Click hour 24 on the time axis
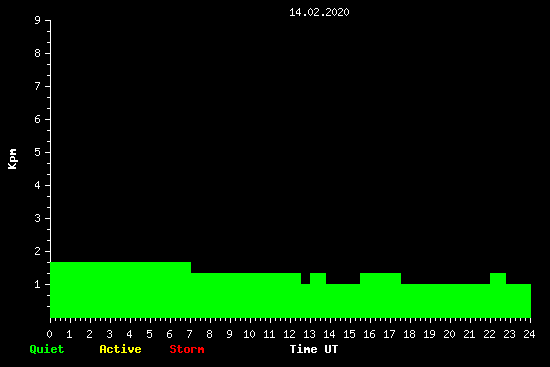This screenshot has height=367, width=550. click(530, 334)
